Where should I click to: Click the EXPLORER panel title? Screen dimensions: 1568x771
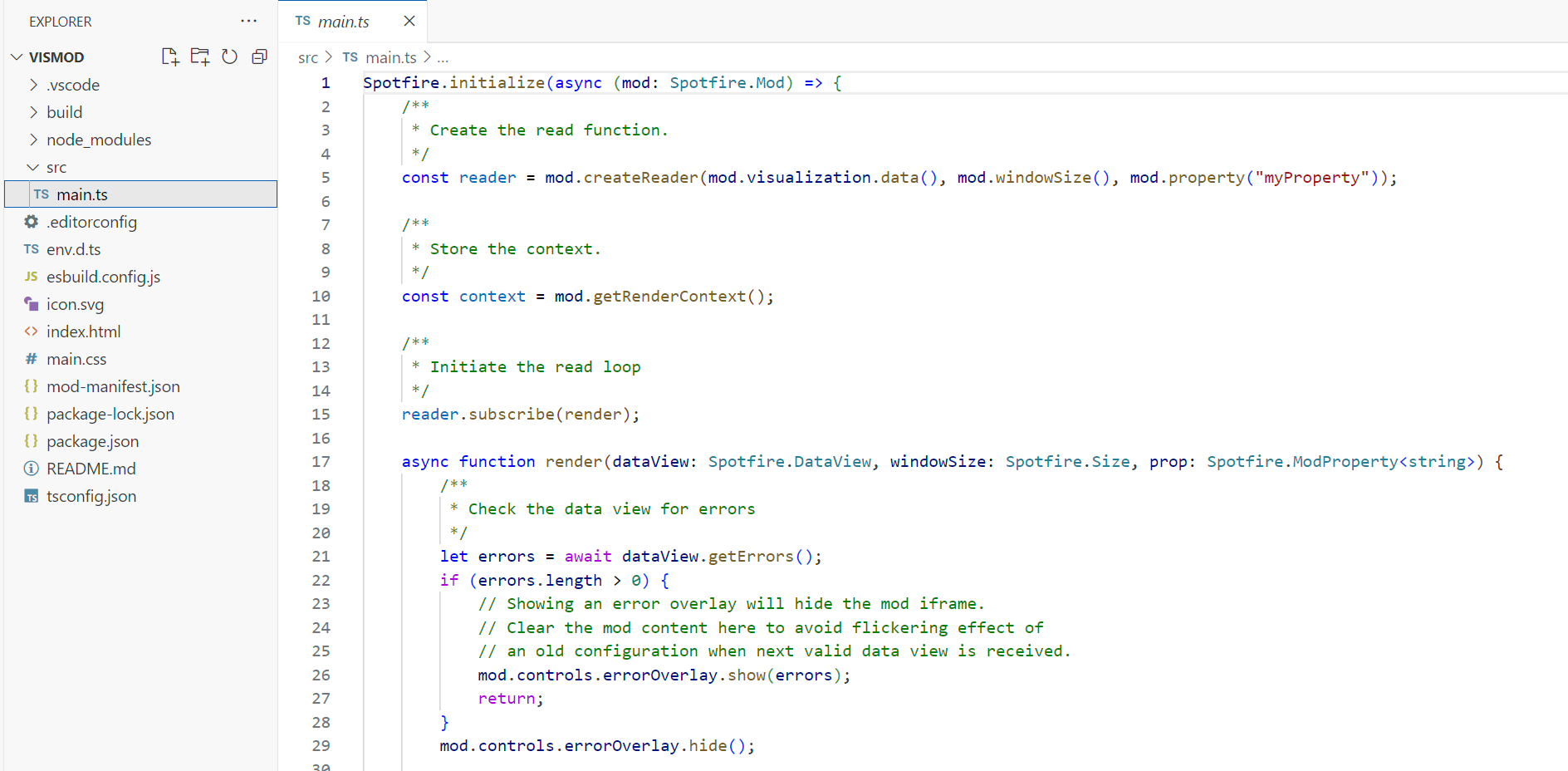61,22
